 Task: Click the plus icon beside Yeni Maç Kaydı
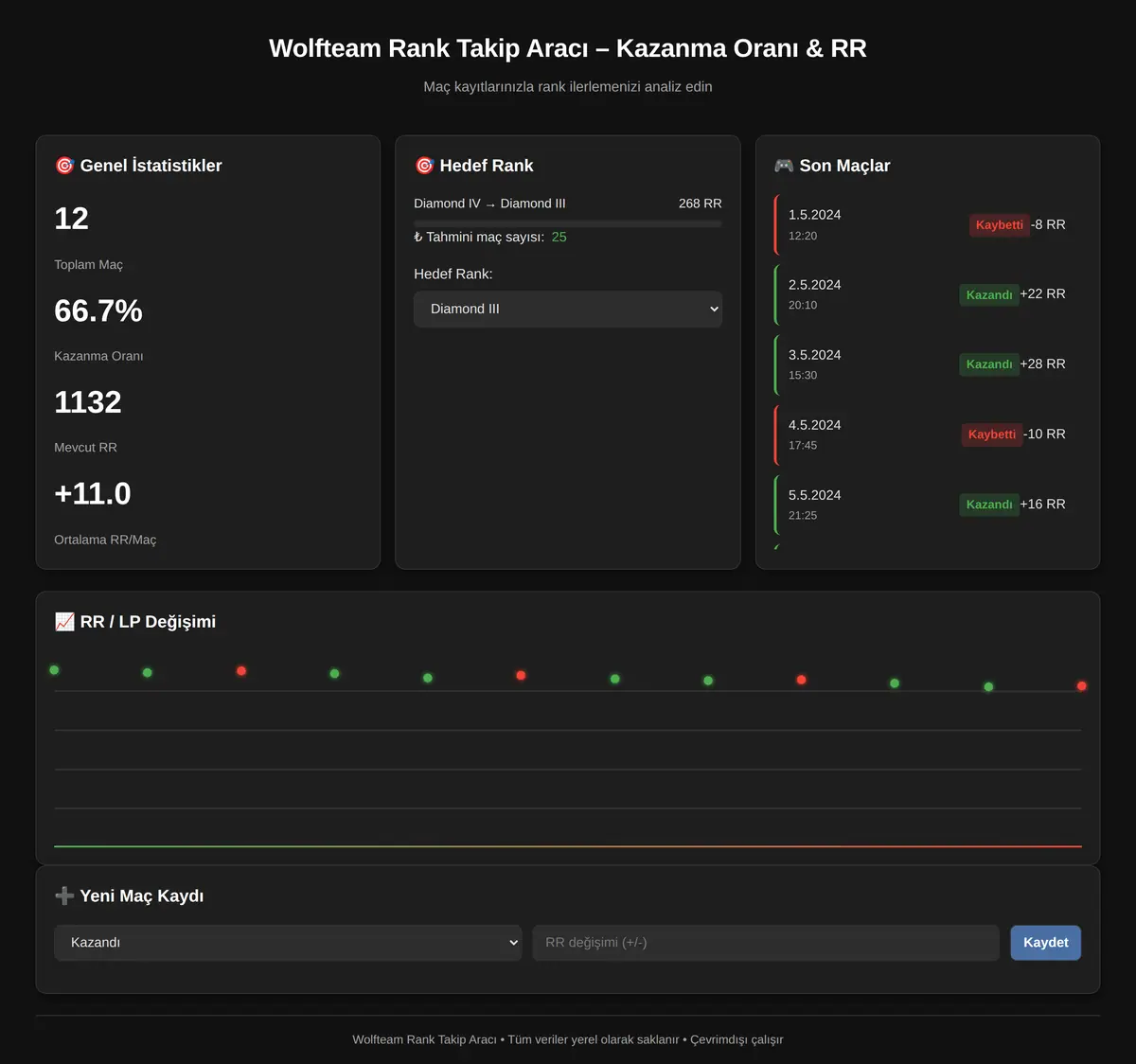click(x=64, y=896)
